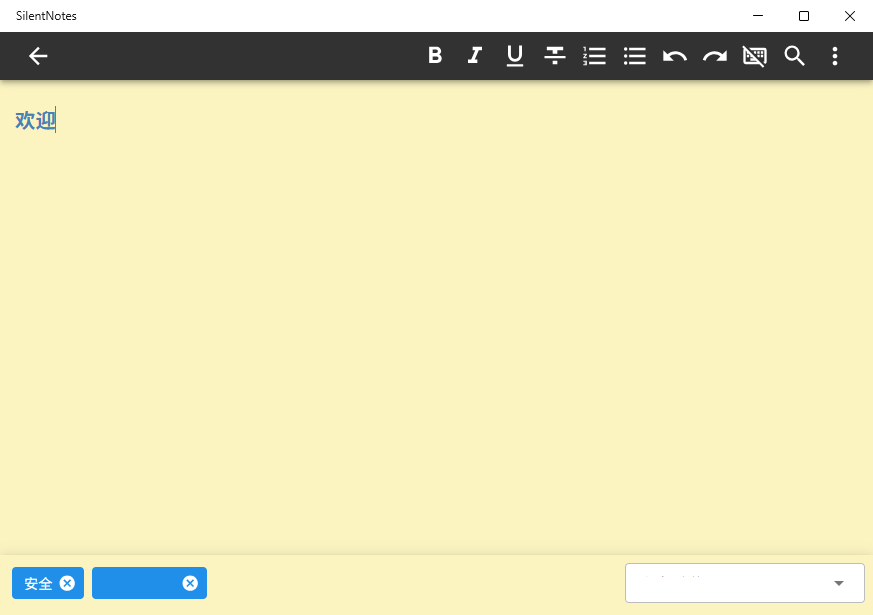The height and width of the screenshot is (615, 873).
Task: Toggle bold formatting
Action: pos(435,56)
